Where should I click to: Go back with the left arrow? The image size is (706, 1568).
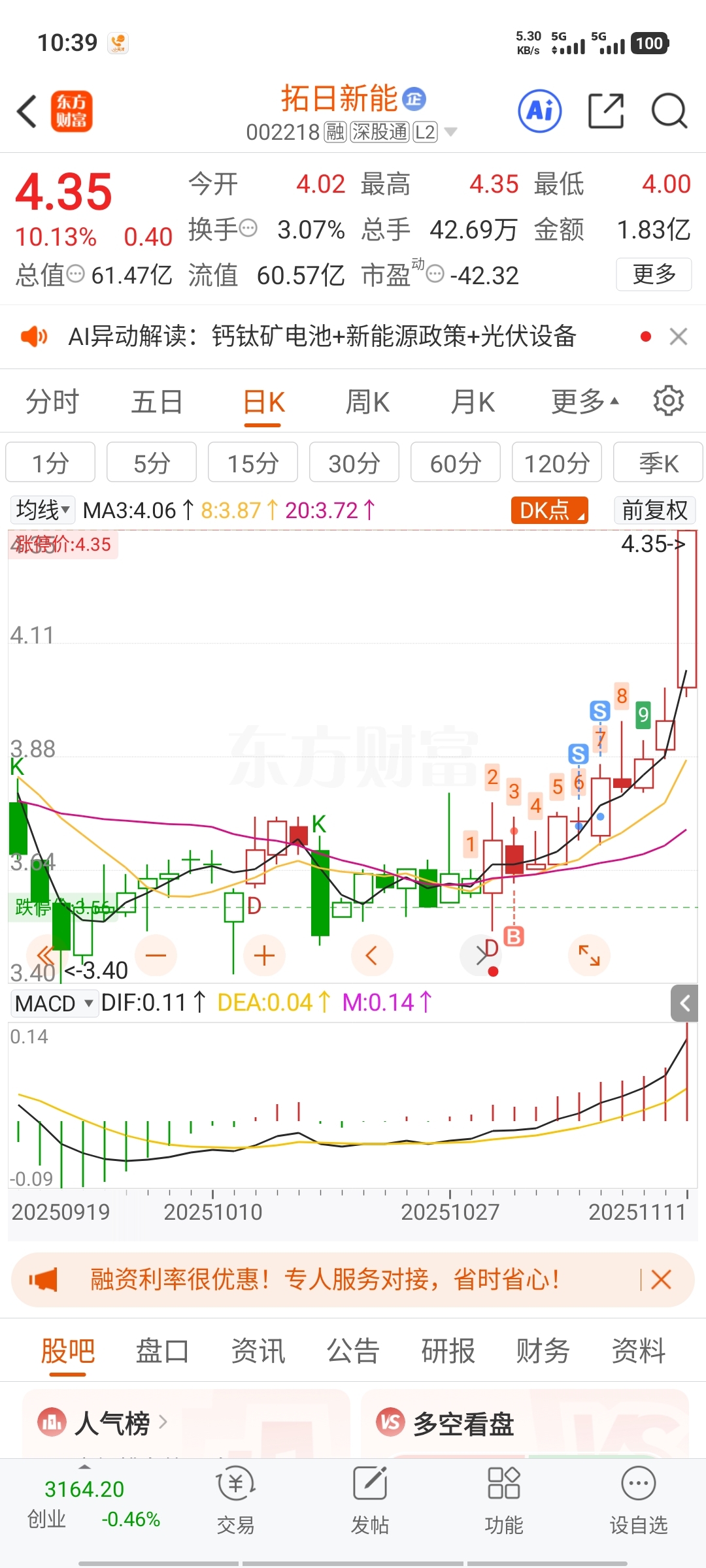(27, 111)
